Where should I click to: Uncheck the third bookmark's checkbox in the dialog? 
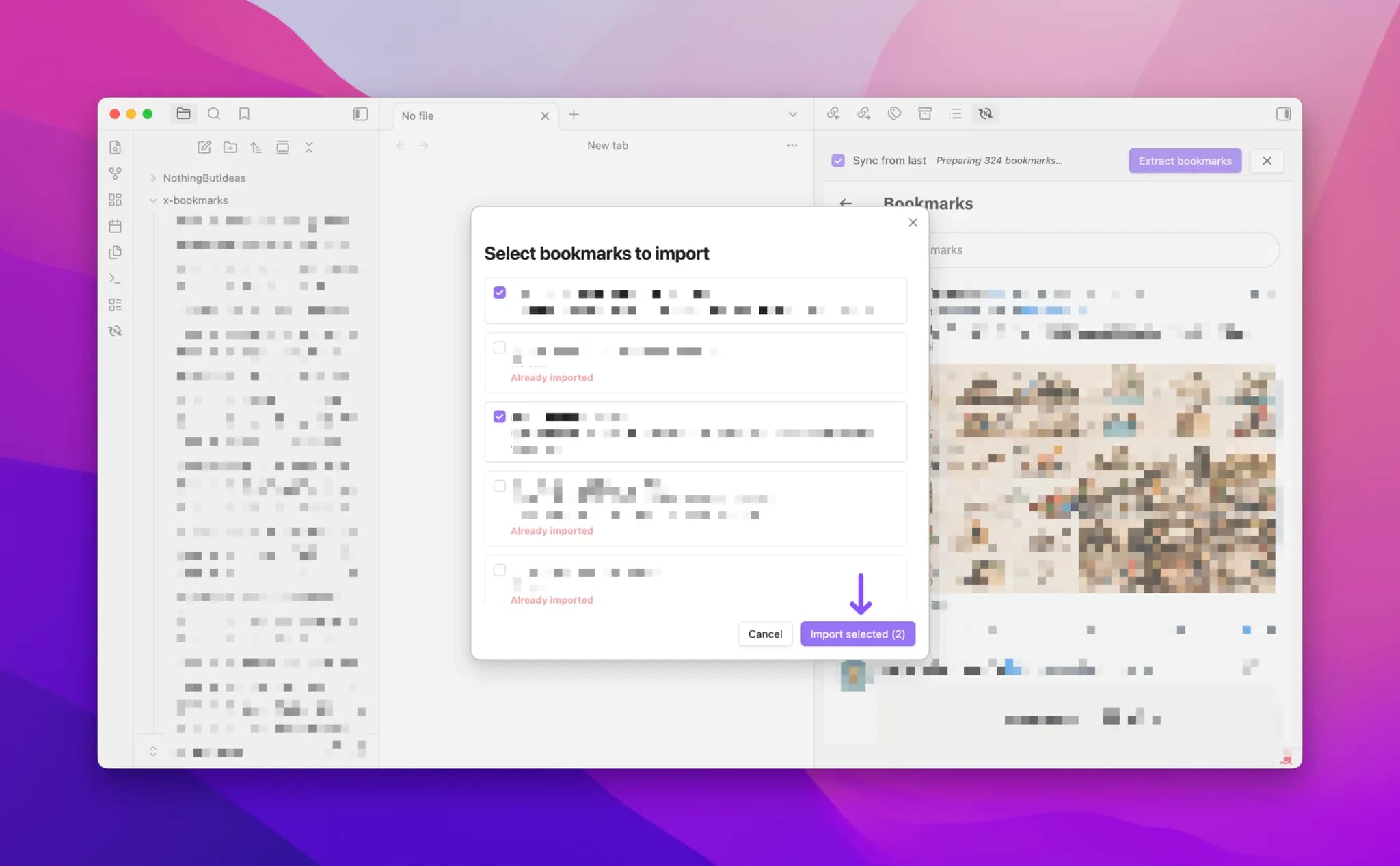point(500,416)
